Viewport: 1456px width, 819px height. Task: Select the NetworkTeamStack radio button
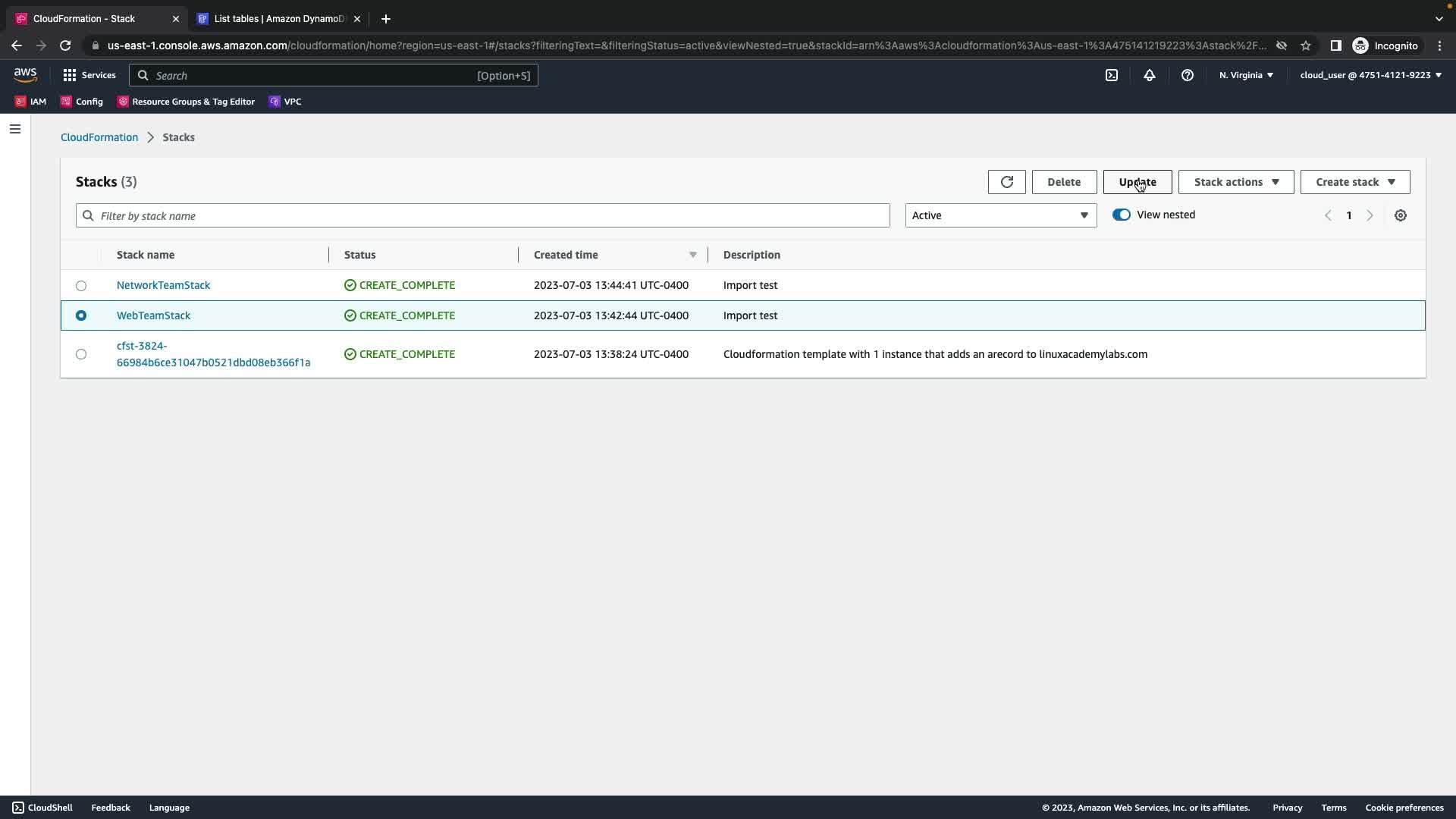pyautogui.click(x=81, y=286)
